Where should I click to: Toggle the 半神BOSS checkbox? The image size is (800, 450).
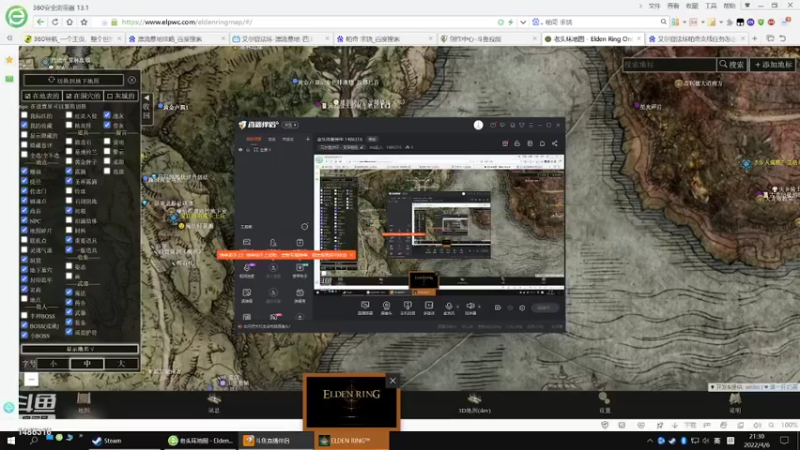(x=24, y=316)
